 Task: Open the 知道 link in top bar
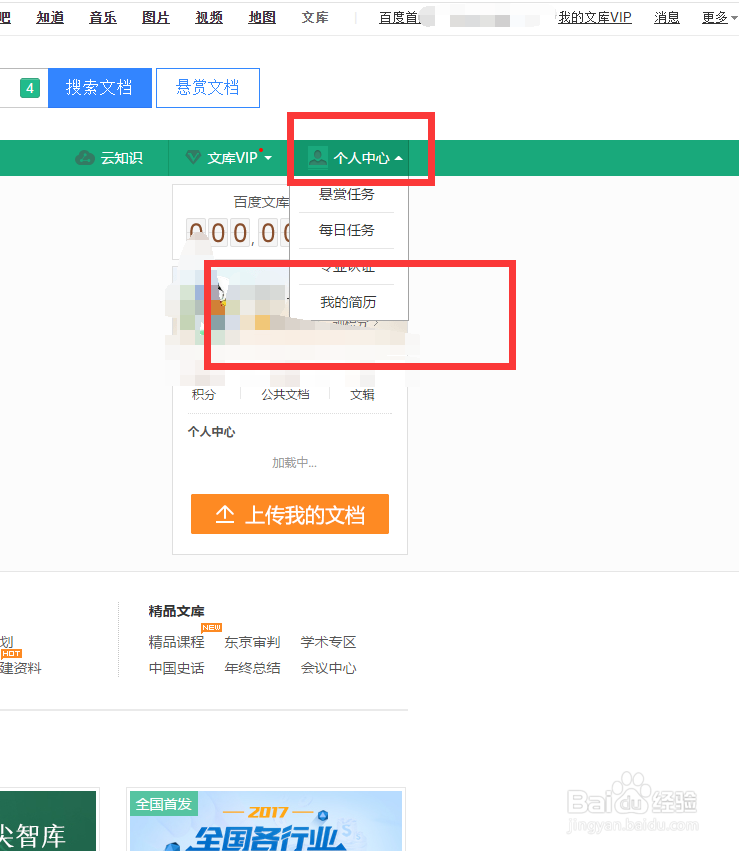pyautogui.click(x=50, y=17)
